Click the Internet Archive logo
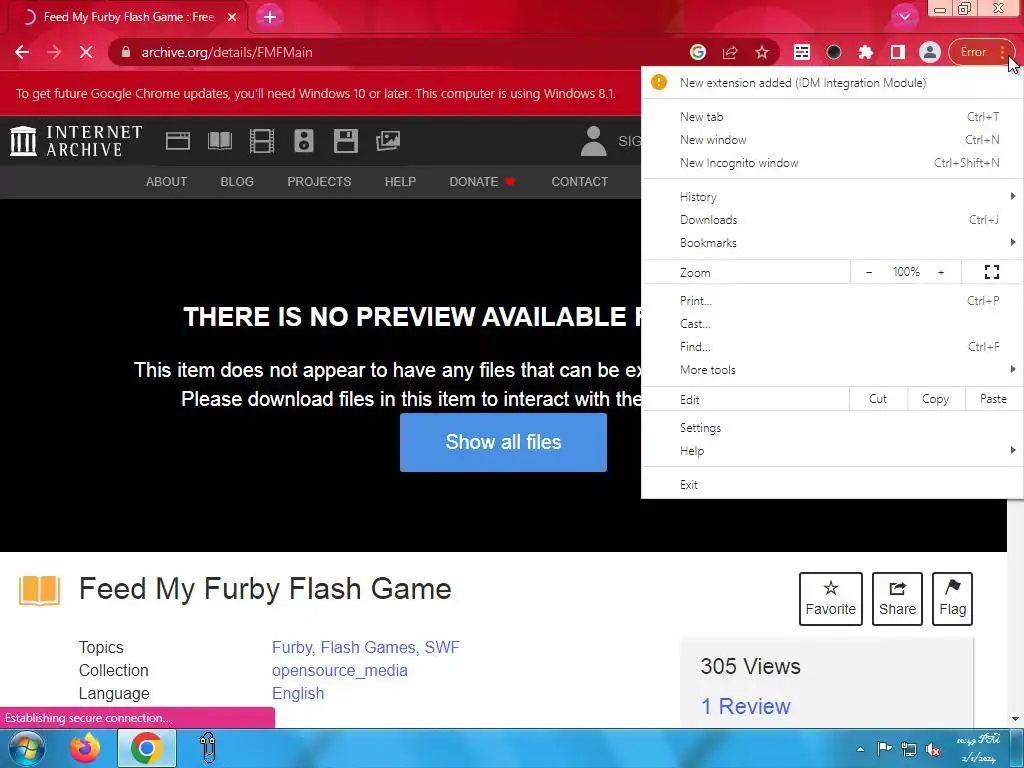 [x=76, y=141]
